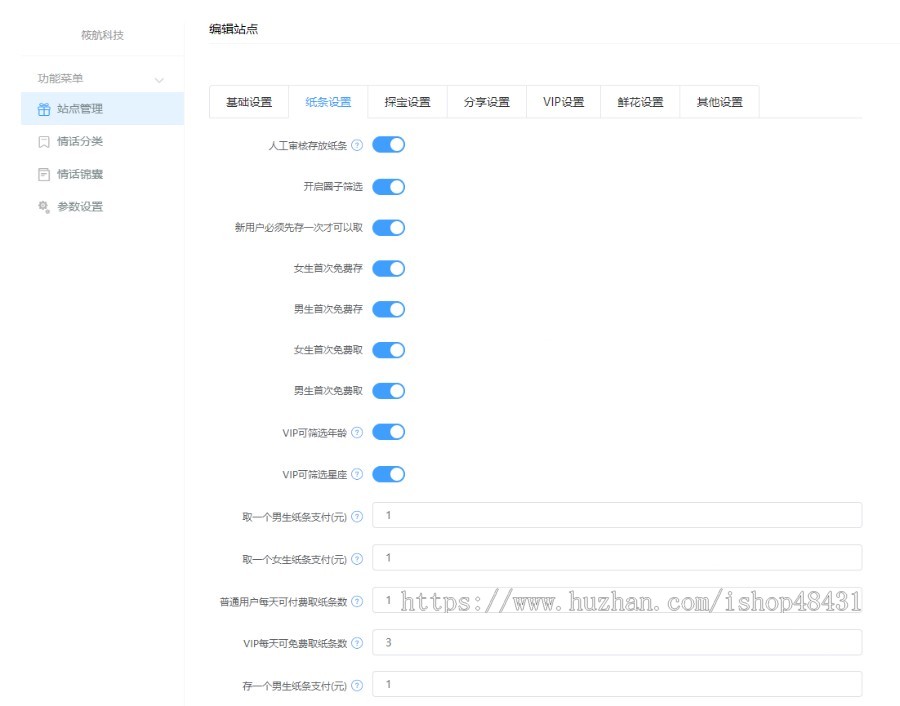Screen dimensions: 900x706
Task: Click the 编辑站点 page heading
Action: (x=234, y=29)
